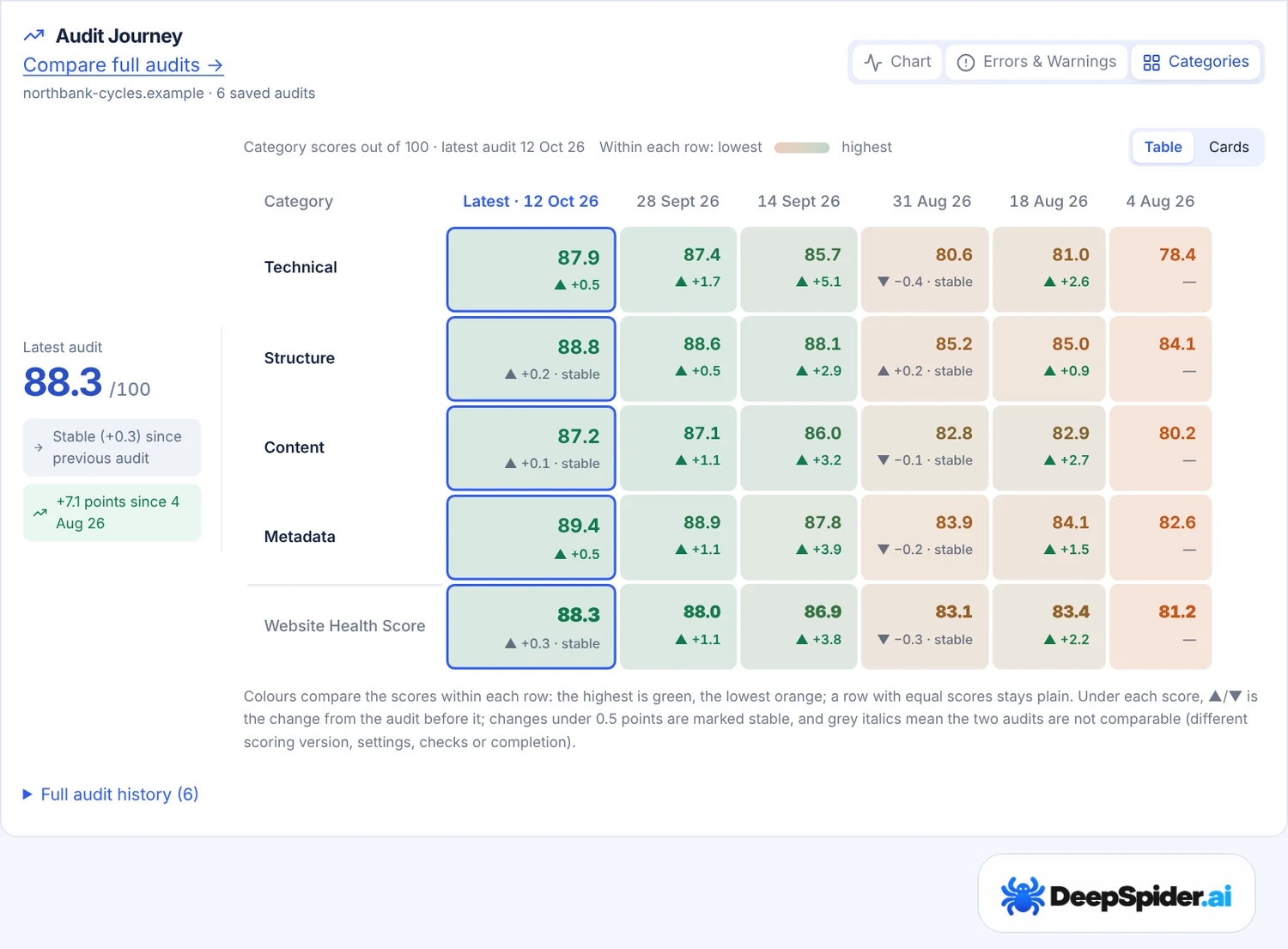The width and height of the screenshot is (1288, 949).
Task: Click the Audit Journey trend icon
Action: point(33,36)
